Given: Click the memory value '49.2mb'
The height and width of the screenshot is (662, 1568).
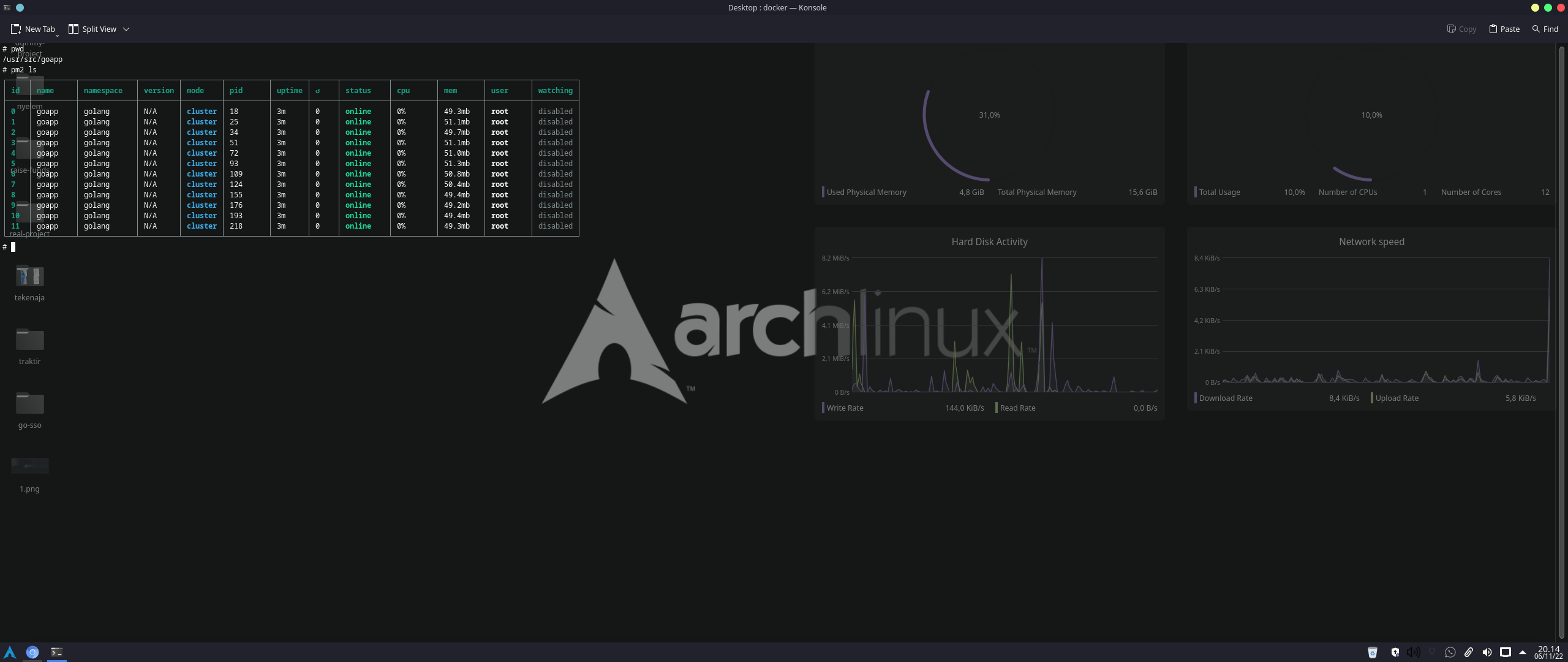Looking at the screenshot, I should coord(457,205).
